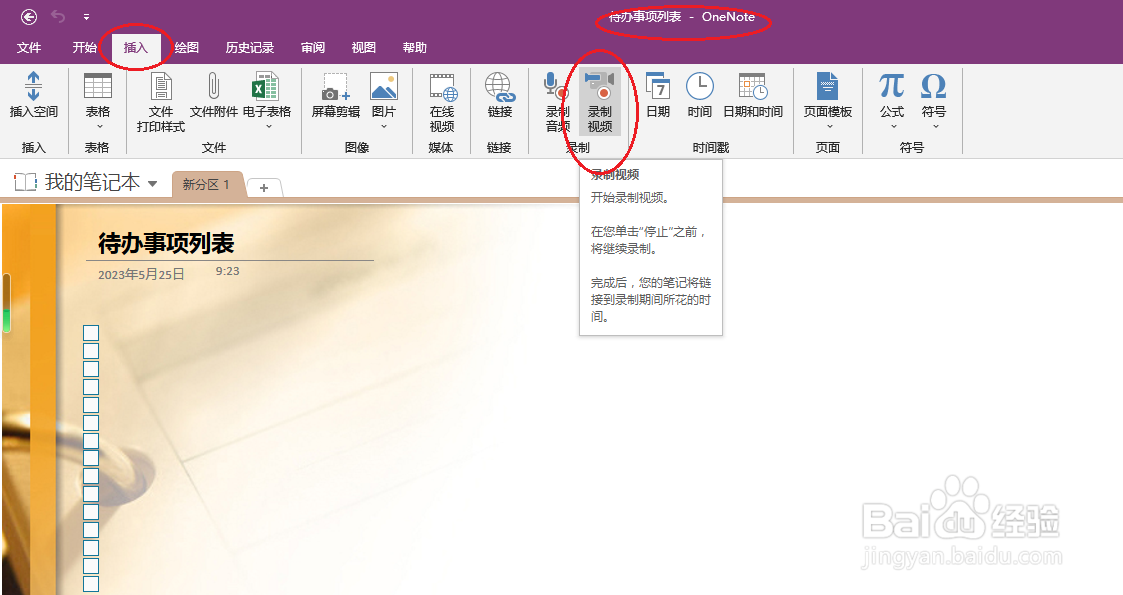Insert a Symbol (omega icon)

(x=933, y=86)
